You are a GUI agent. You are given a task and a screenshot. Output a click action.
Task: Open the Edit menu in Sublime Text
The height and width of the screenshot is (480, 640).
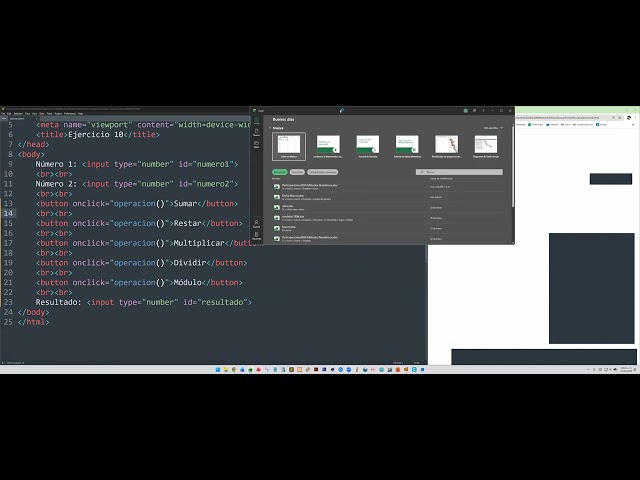(x=9, y=113)
